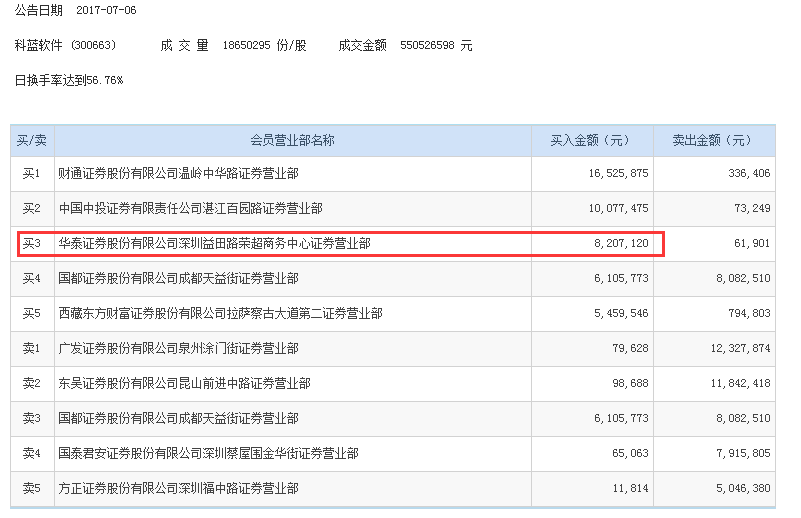Image resolution: width=801 pixels, height=518 pixels.
Task: Select the 卖4 row label
Action: 32,454
